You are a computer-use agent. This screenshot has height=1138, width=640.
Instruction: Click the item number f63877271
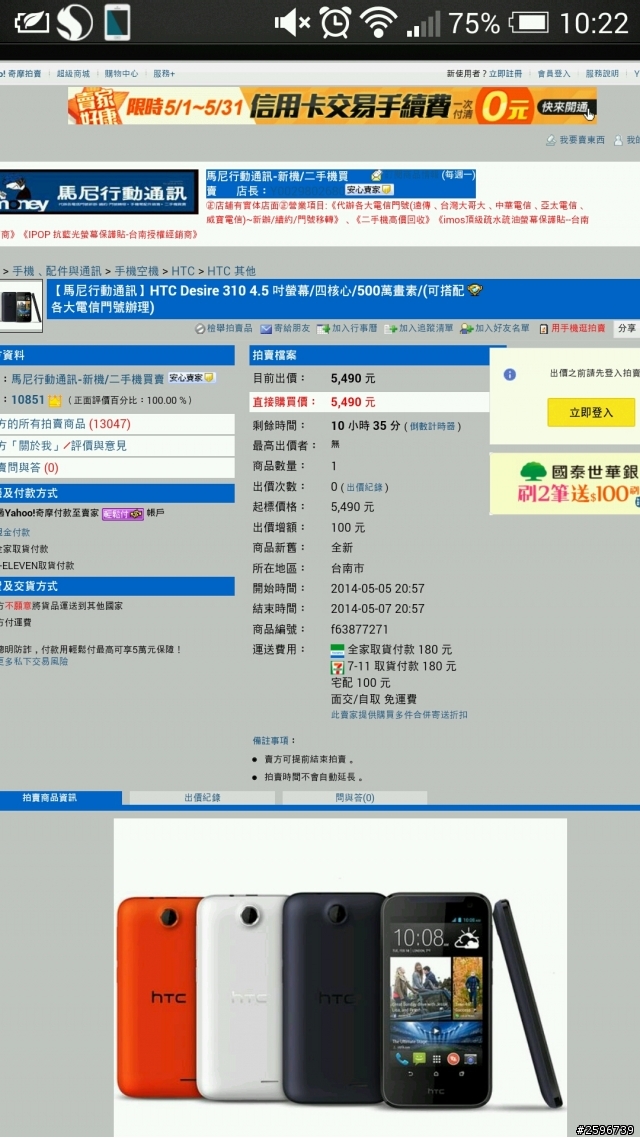pyautogui.click(x=359, y=629)
